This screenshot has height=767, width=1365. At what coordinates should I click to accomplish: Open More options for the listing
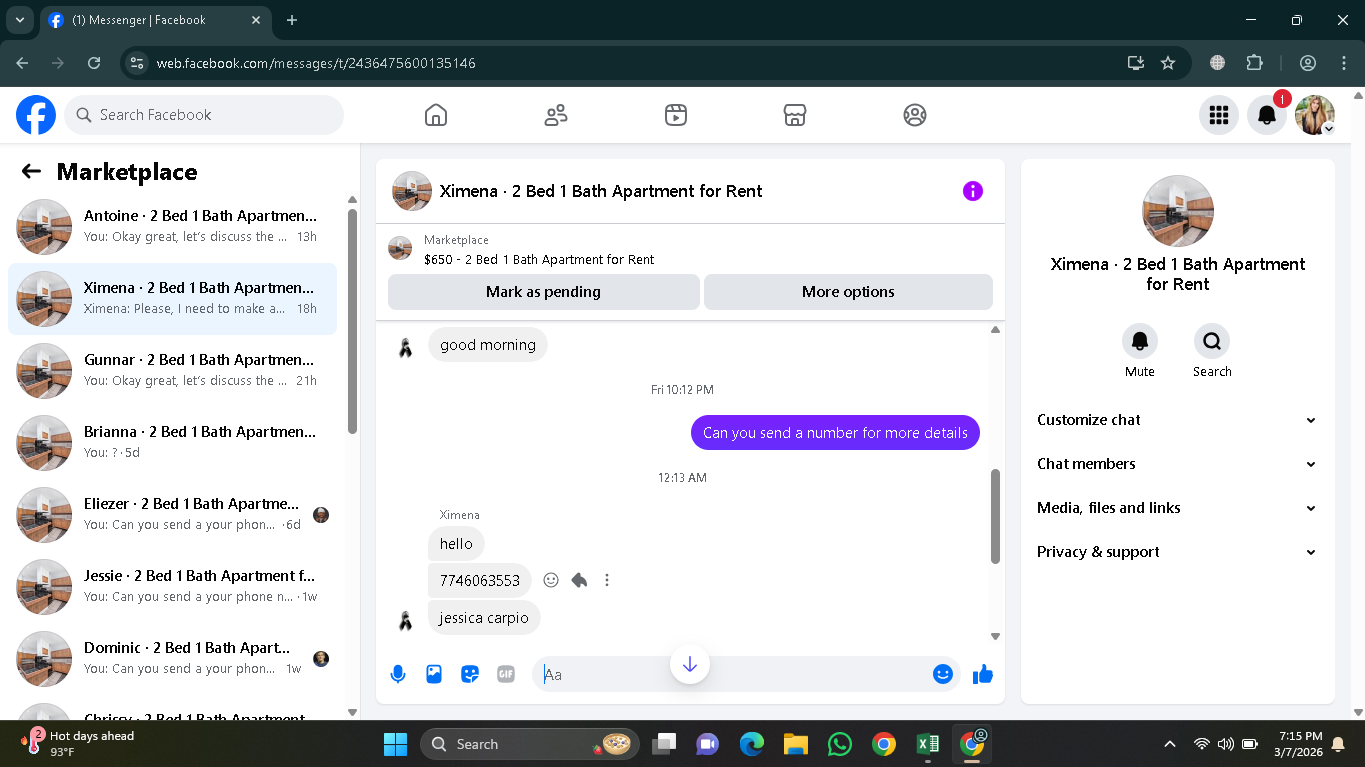pyautogui.click(x=848, y=292)
